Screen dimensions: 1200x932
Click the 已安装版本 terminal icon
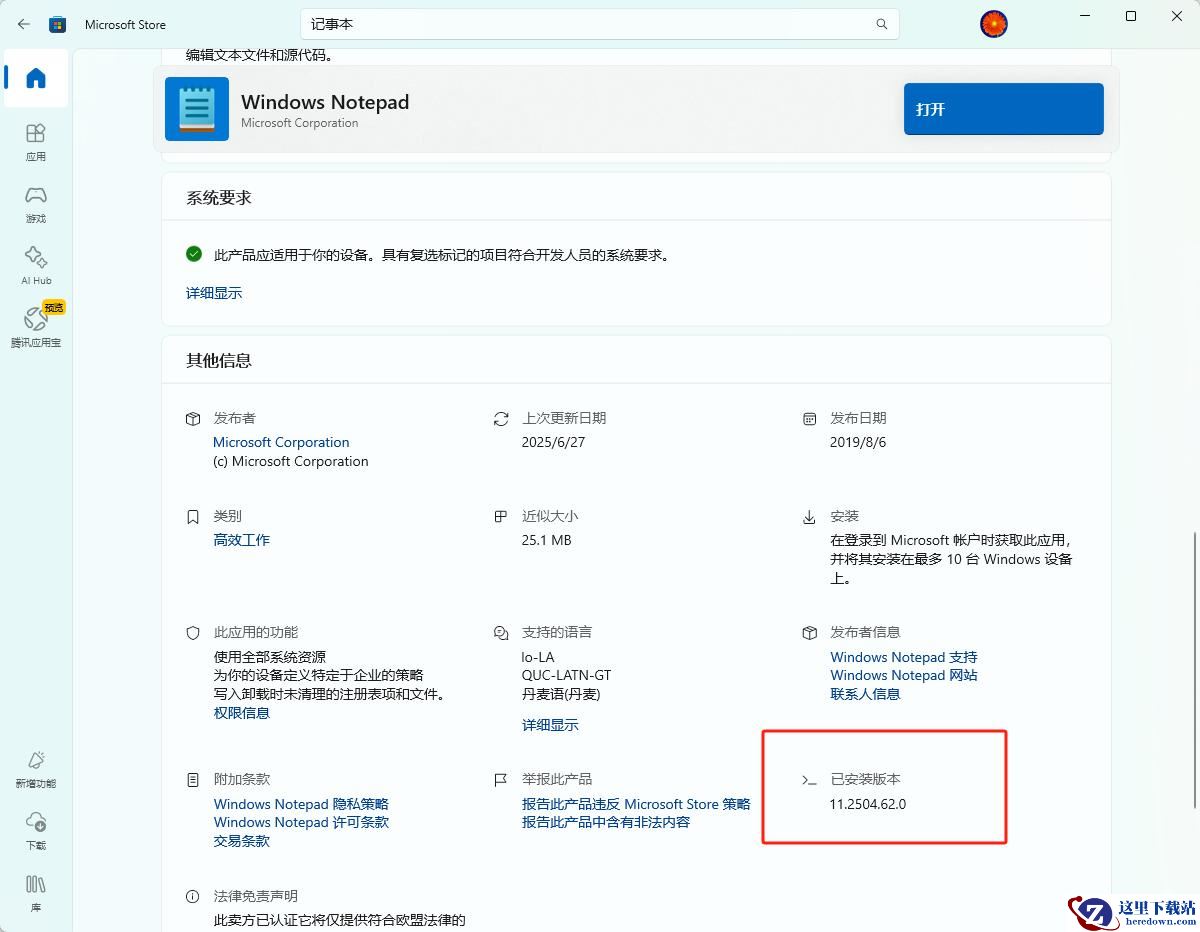pos(810,779)
